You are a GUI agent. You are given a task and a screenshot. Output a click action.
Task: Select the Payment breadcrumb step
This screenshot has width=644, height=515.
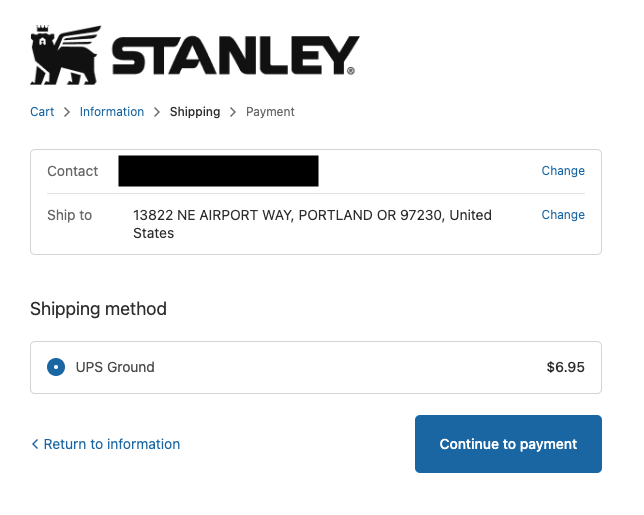tap(270, 112)
